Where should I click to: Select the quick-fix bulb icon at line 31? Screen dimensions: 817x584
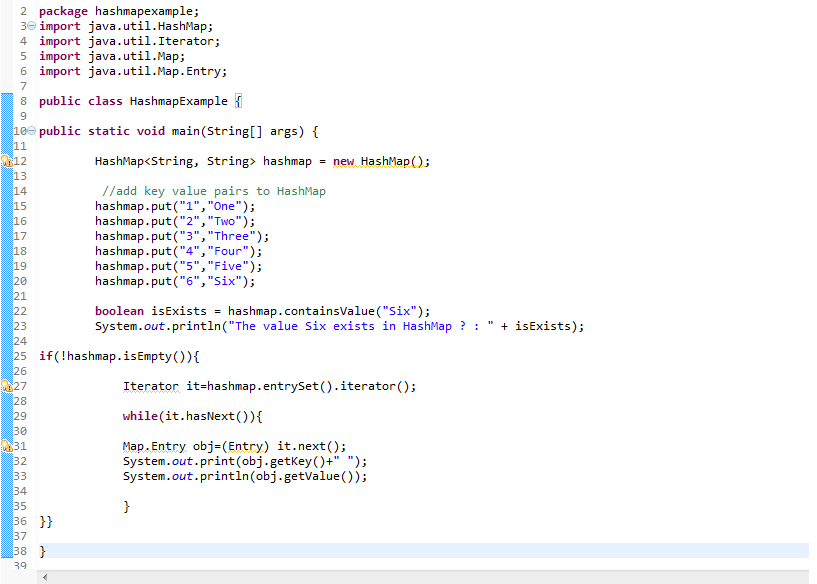coord(8,445)
